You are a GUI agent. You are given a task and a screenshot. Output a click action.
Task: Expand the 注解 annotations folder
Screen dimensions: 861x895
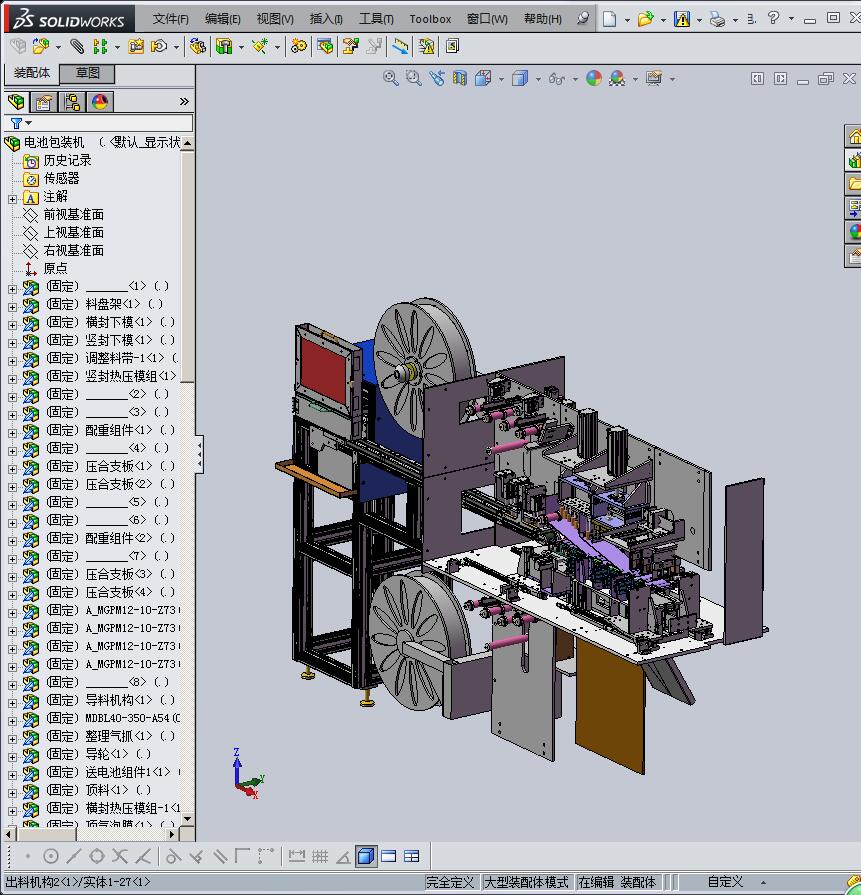tap(12, 198)
